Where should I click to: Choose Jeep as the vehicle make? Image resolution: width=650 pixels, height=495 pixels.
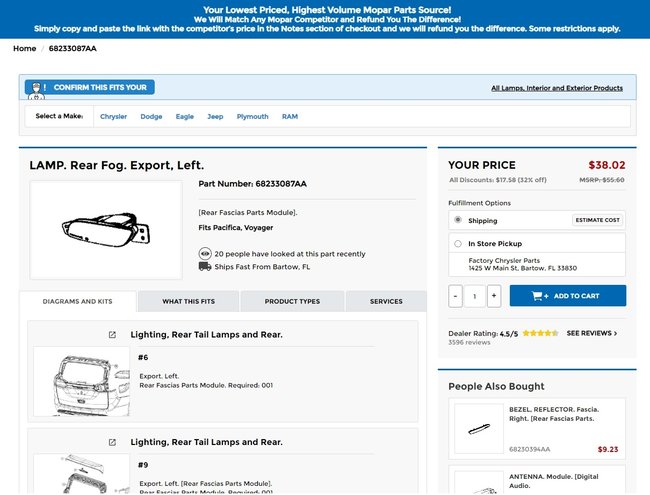[x=215, y=117]
